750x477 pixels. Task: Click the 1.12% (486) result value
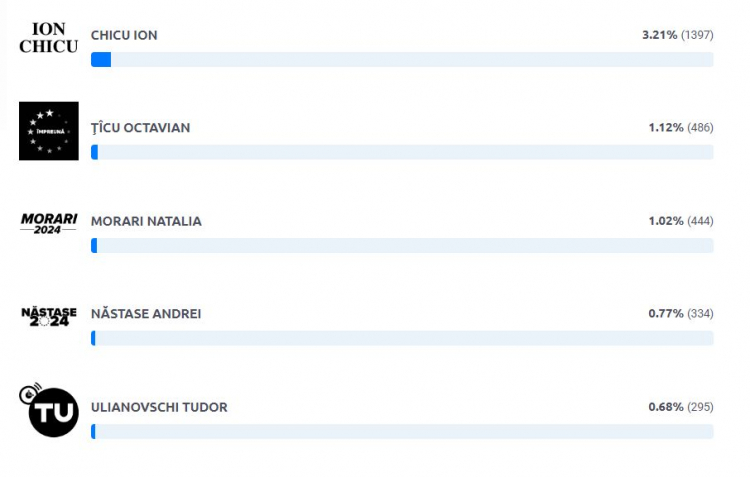point(681,128)
